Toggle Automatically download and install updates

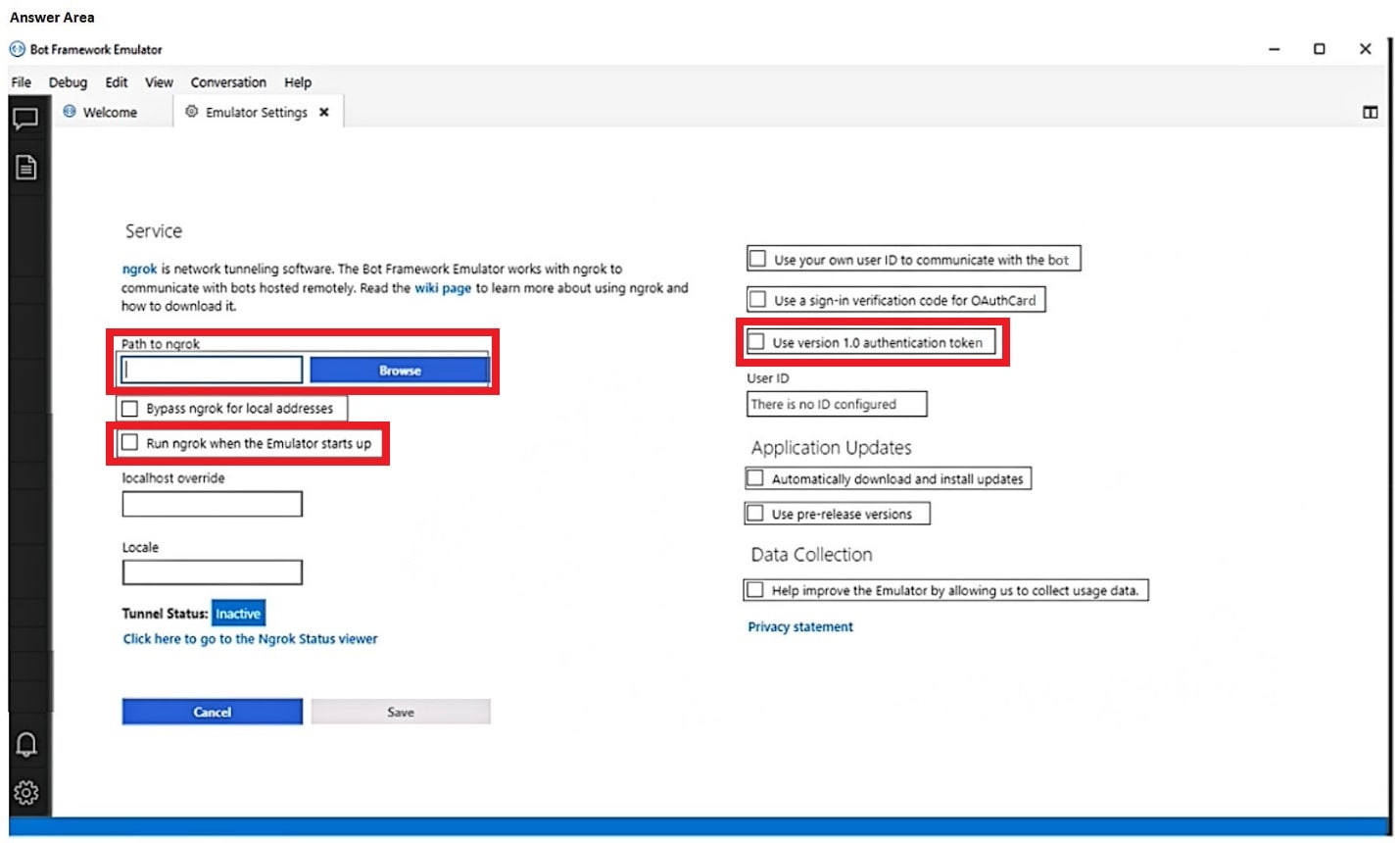(x=753, y=477)
